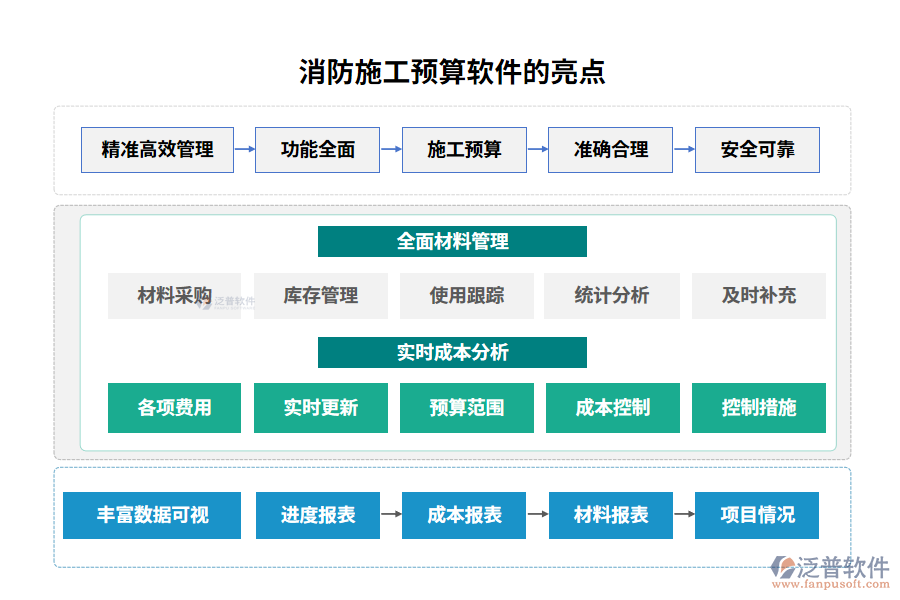Open the 实时成本分析 section header

coord(452,352)
